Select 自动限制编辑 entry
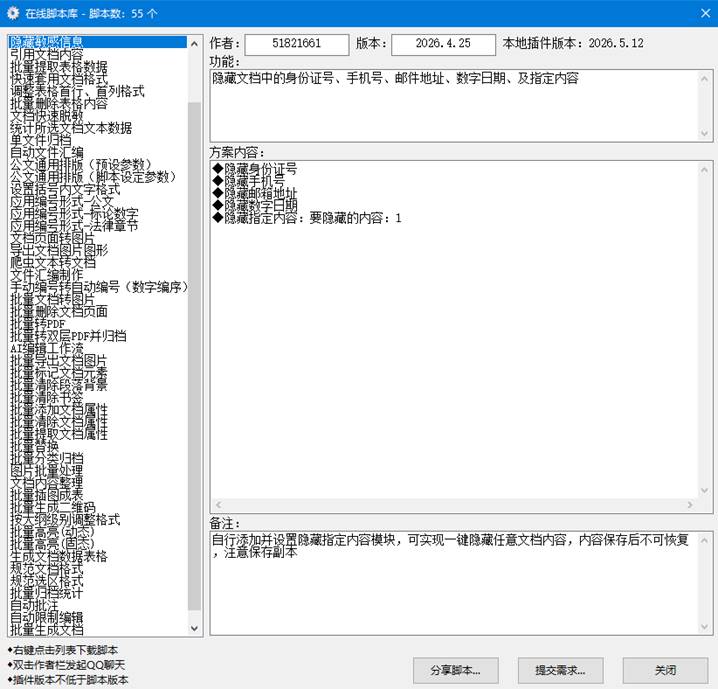718x689 pixels. (98, 618)
